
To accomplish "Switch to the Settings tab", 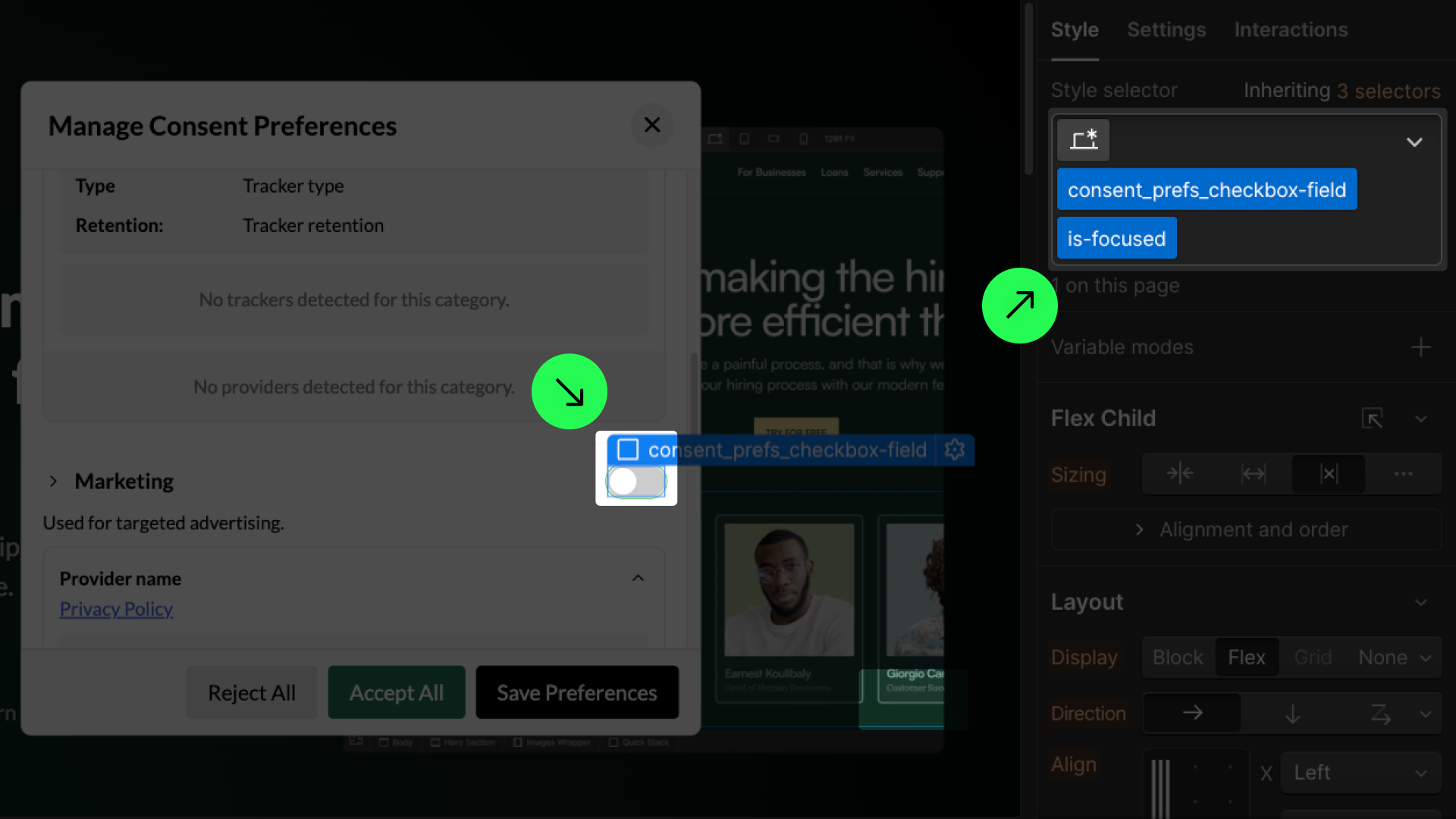I will click(1166, 30).
